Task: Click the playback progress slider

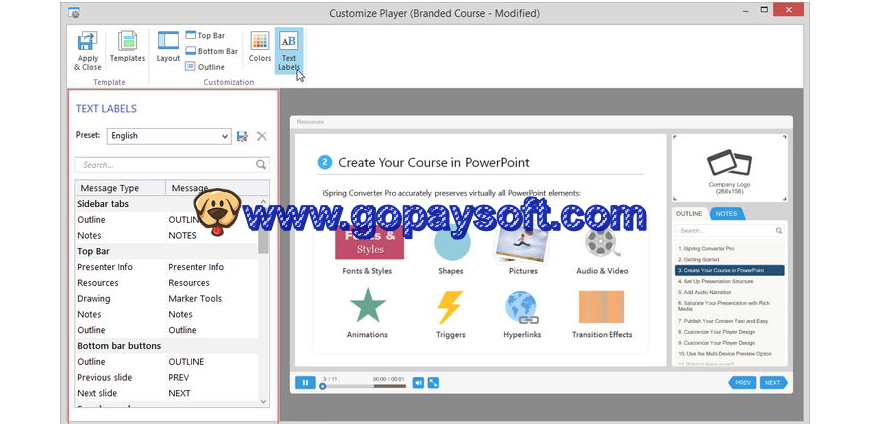Action: point(364,386)
